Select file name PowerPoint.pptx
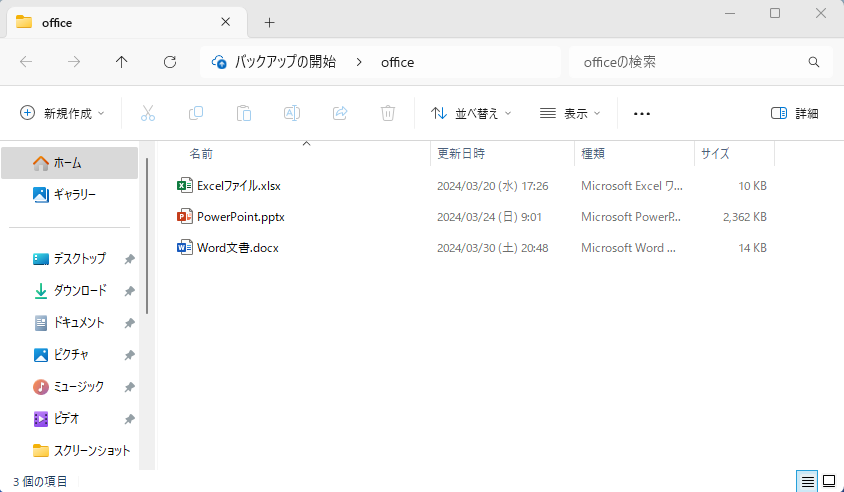Image resolution: width=844 pixels, height=492 pixels. [x=241, y=217]
